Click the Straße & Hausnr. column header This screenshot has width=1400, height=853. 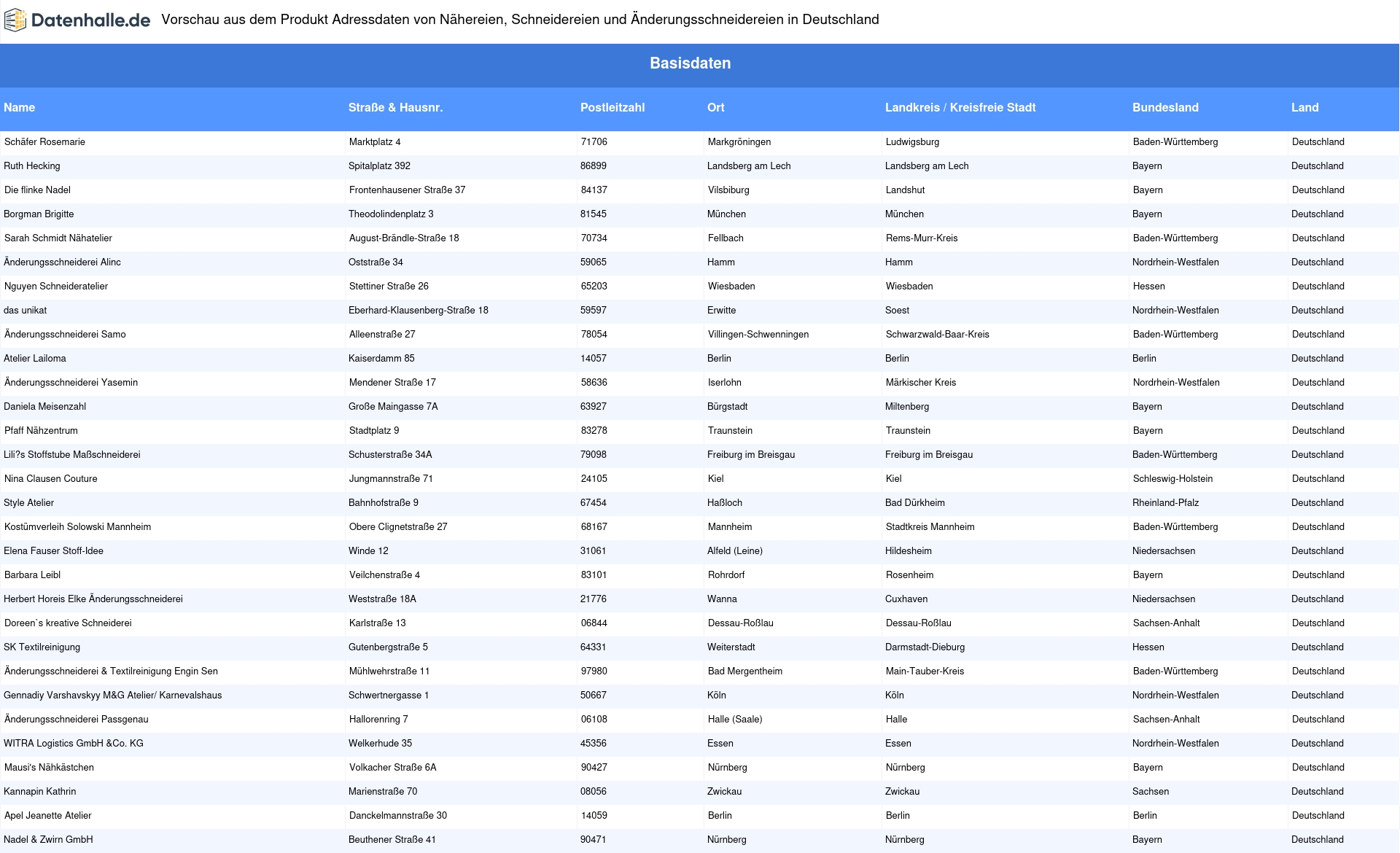coord(396,108)
